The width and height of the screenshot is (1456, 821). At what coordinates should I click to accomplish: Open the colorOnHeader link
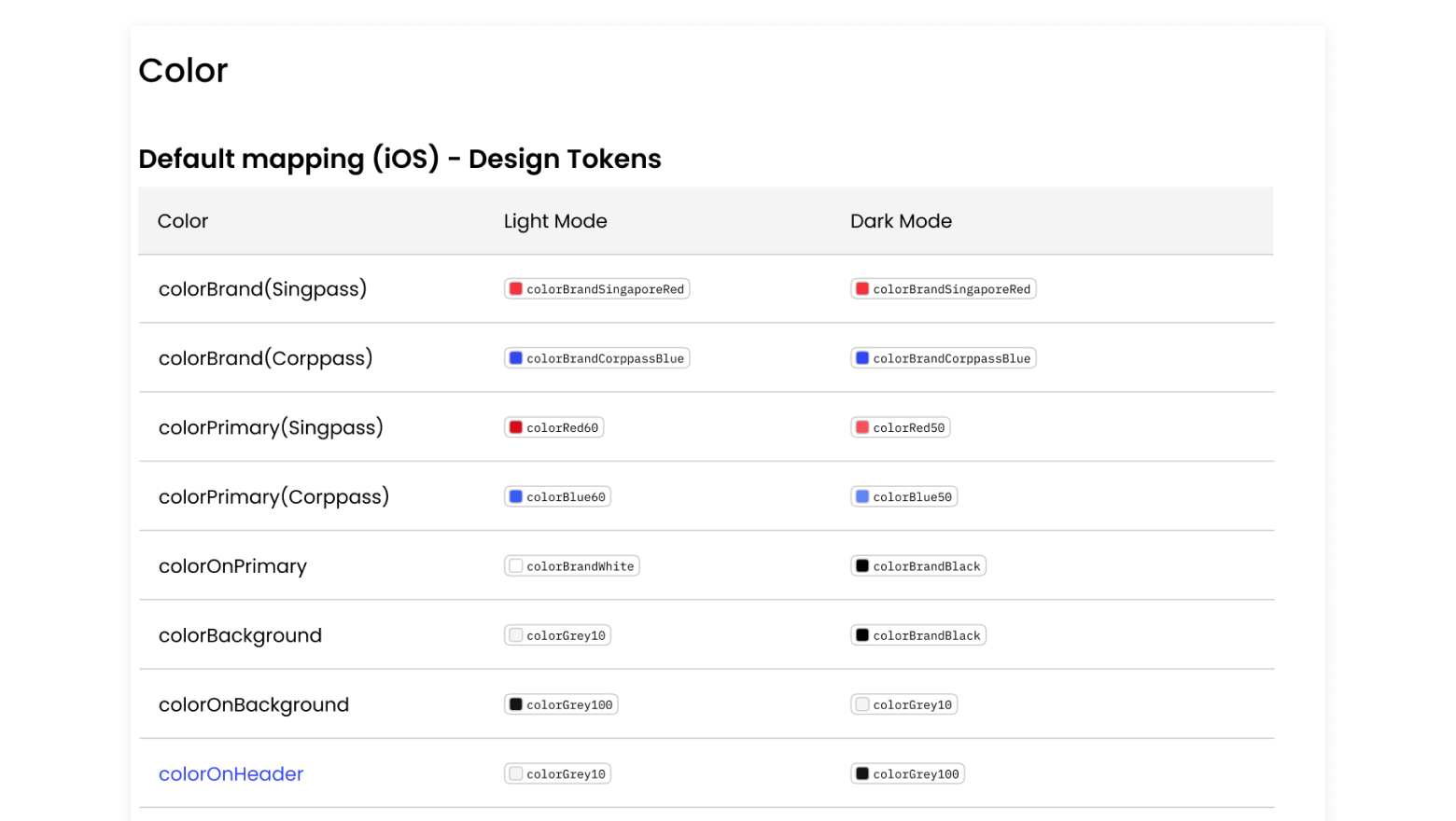[x=231, y=773]
